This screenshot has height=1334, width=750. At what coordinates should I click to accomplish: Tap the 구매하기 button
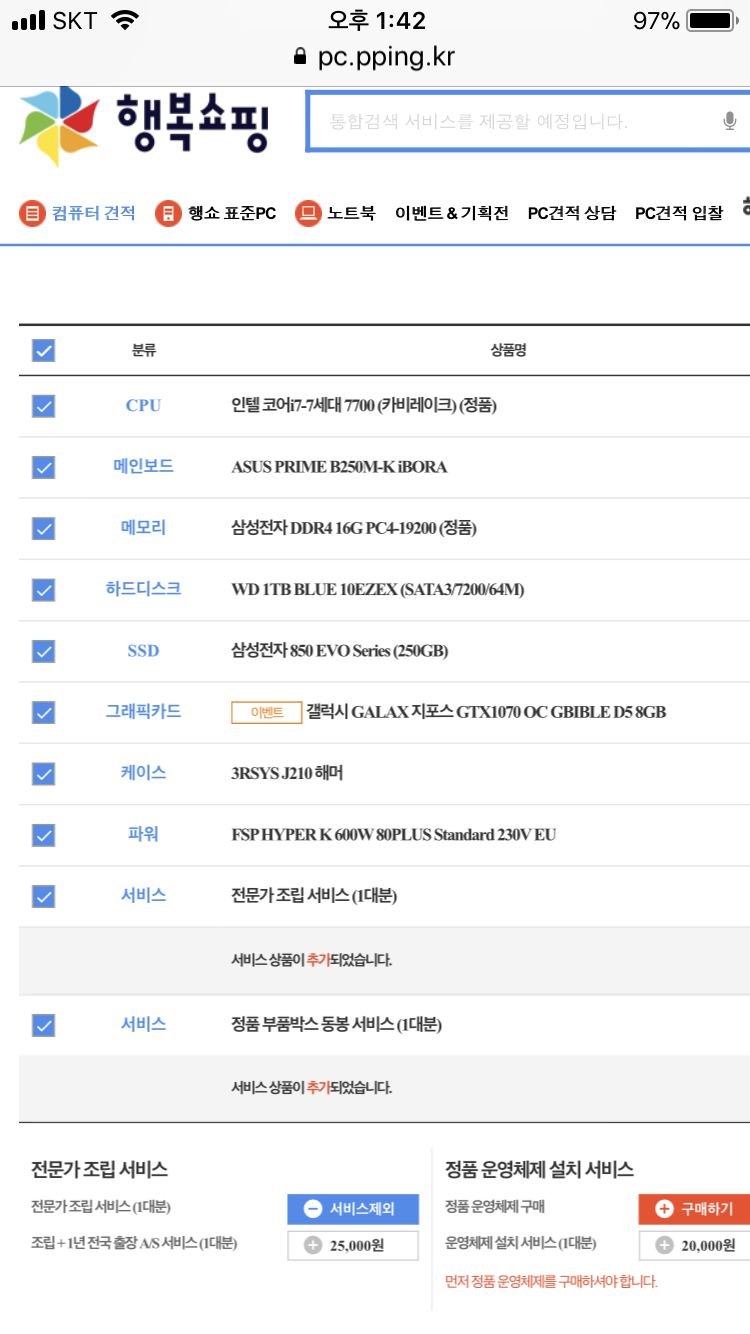point(694,1209)
